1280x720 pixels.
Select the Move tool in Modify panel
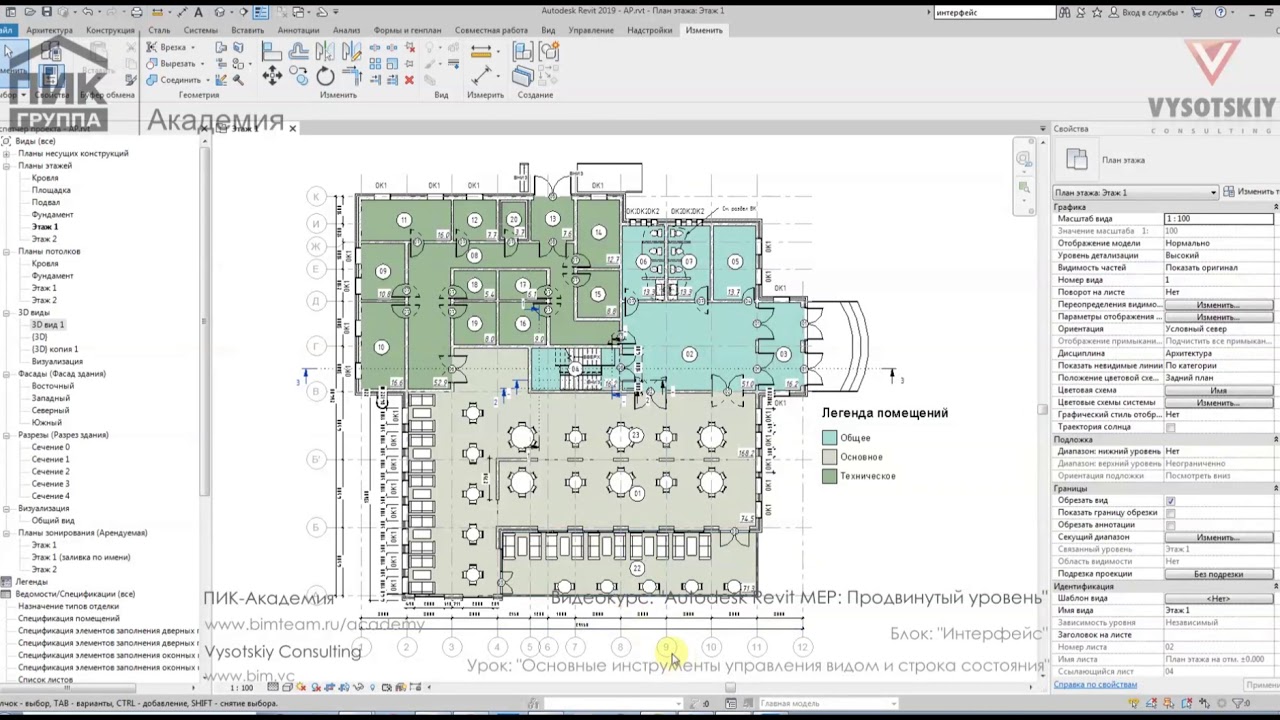click(x=272, y=76)
